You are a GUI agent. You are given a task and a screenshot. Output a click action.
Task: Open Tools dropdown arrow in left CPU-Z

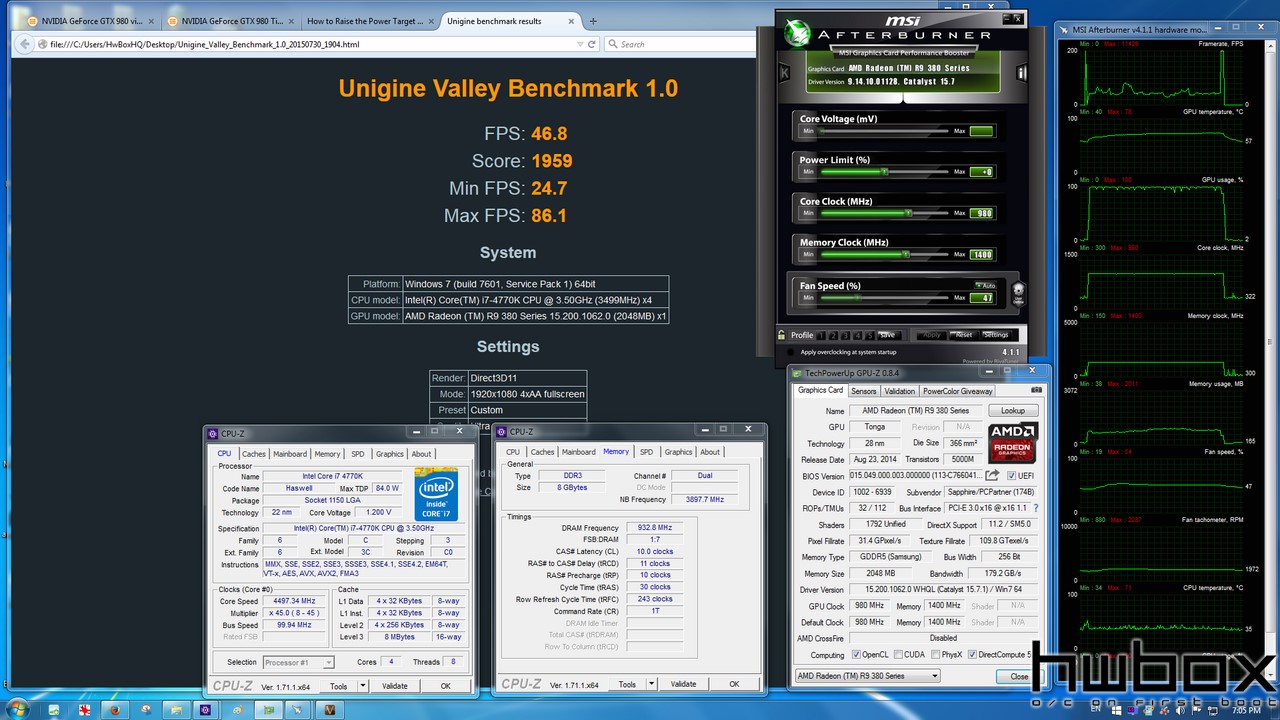pyautogui.click(x=361, y=686)
